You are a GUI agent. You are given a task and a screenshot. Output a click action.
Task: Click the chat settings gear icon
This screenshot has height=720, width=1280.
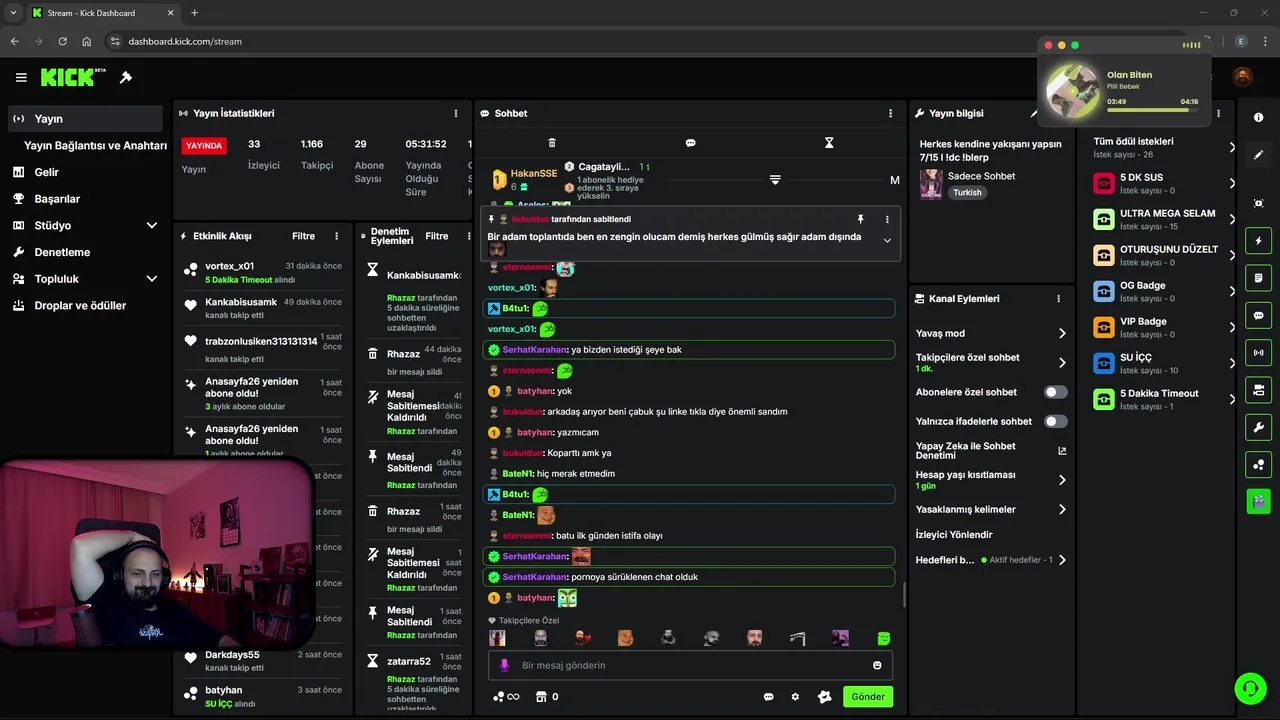(795, 697)
